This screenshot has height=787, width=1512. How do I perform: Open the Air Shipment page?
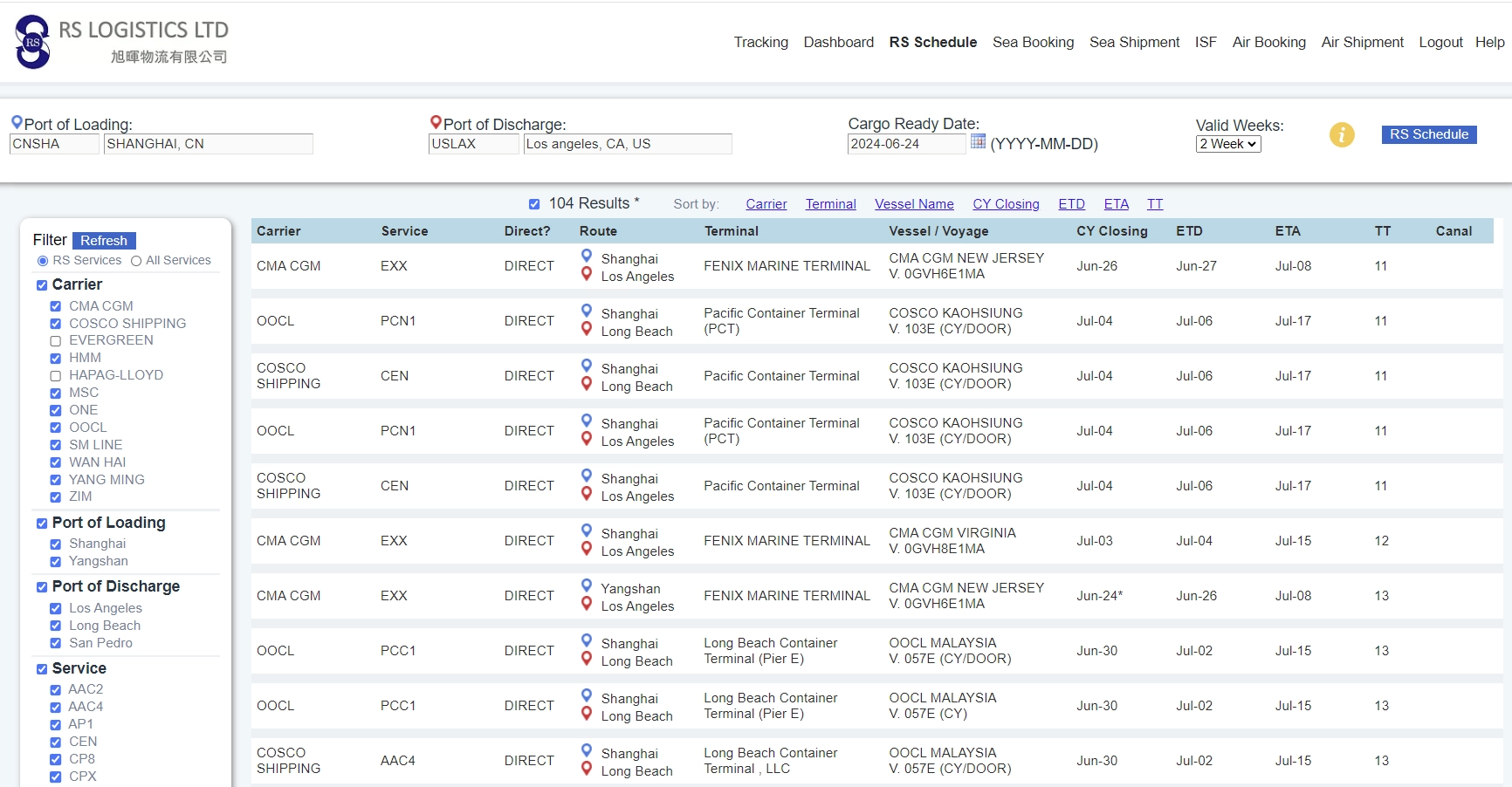(x=1362, y=42)
